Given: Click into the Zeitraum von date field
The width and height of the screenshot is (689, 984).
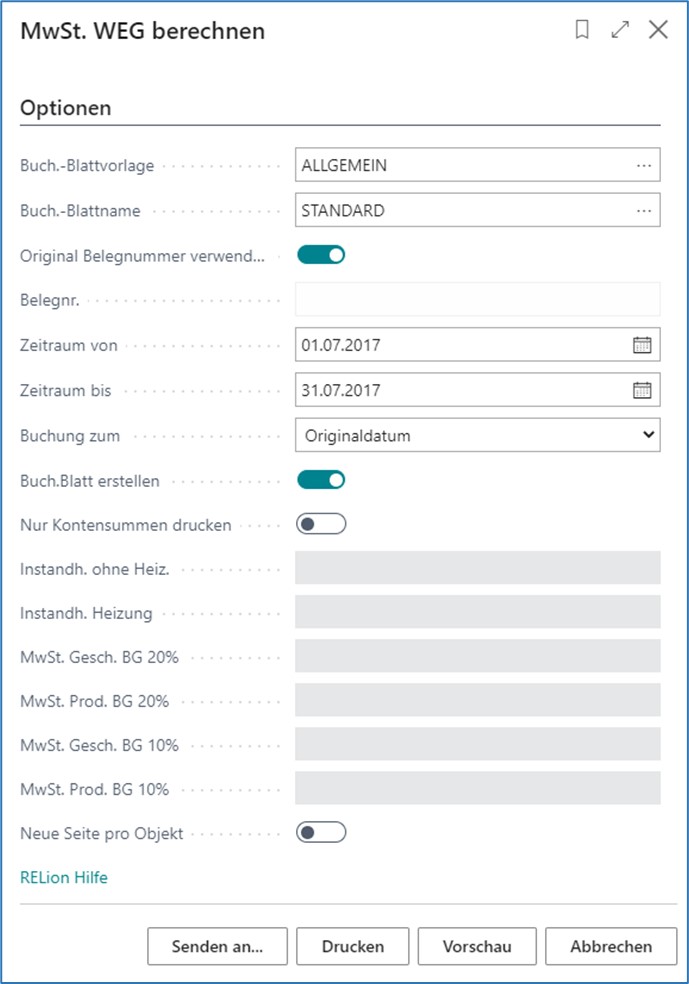Looking at the screenshot, I should (460, 345).
